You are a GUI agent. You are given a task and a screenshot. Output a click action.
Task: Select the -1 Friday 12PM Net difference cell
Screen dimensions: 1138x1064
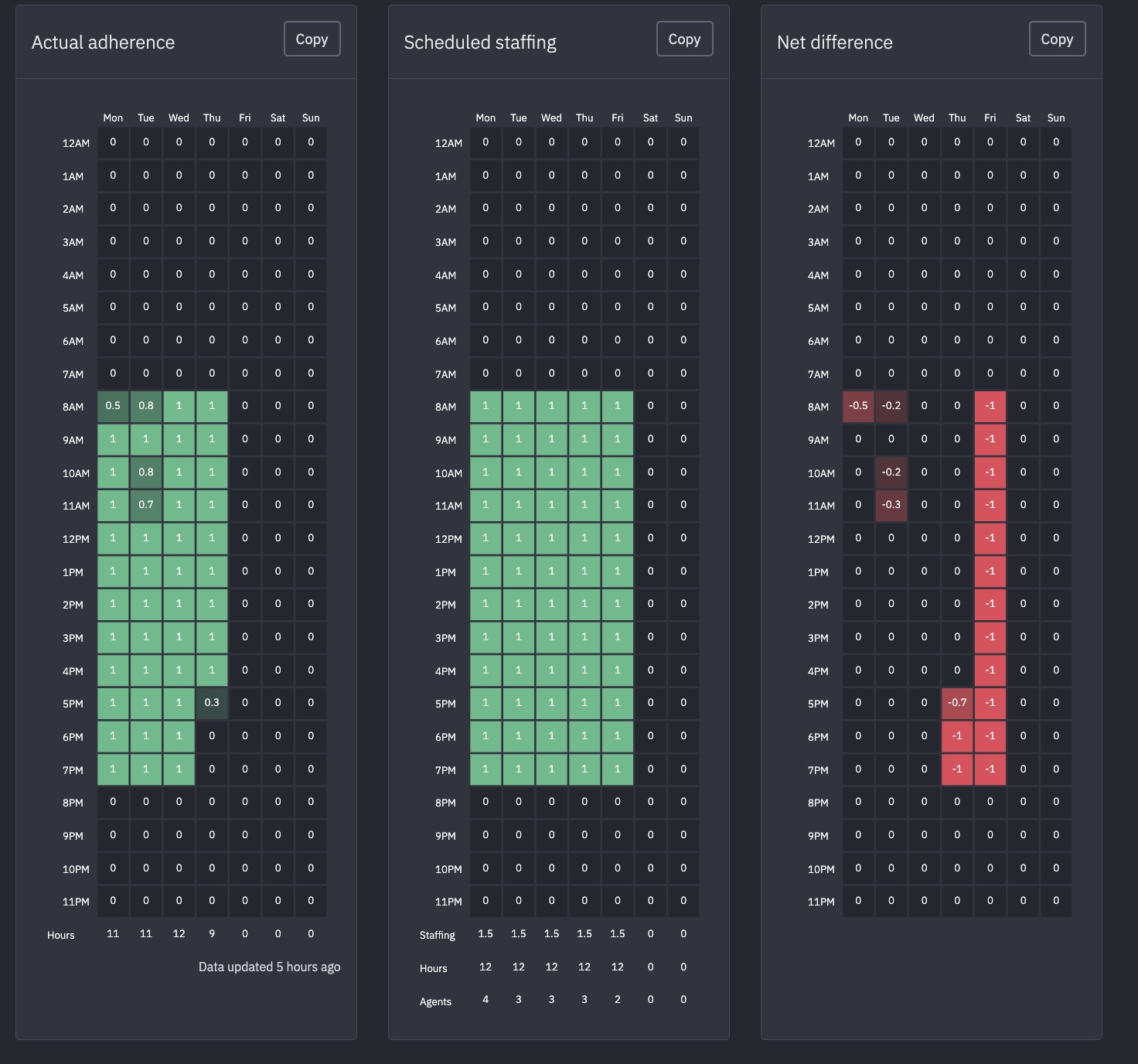click(990, 538)
